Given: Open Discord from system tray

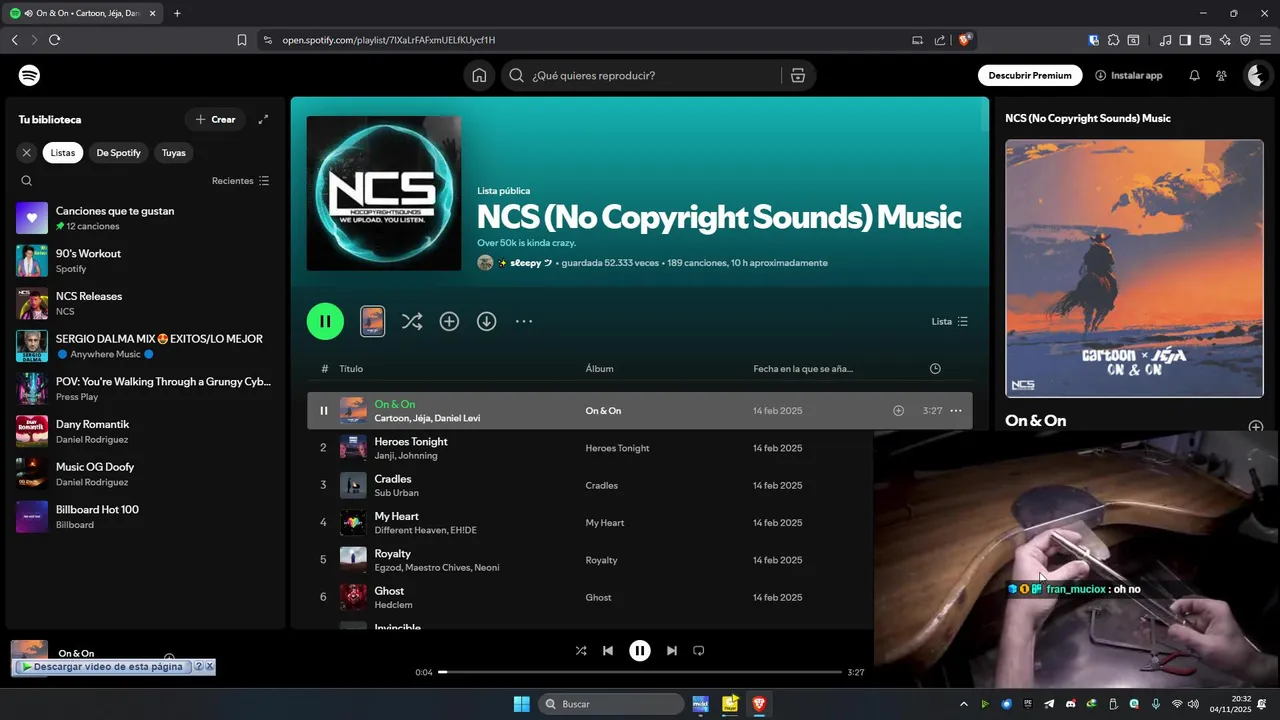Looking at the screenshot, I should pyautogui.click(x=1071, y=704).
